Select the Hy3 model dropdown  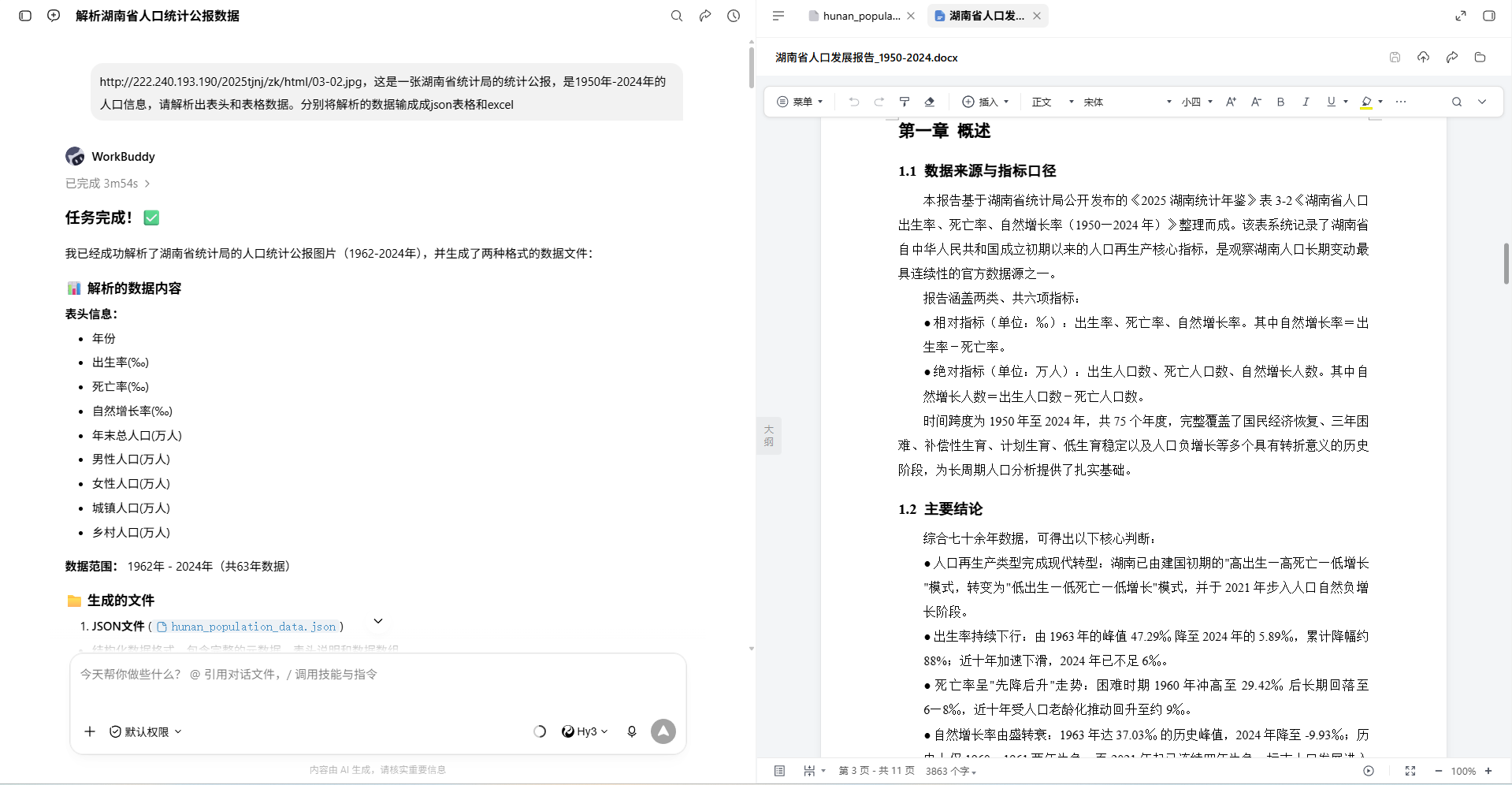coord(585,731)
